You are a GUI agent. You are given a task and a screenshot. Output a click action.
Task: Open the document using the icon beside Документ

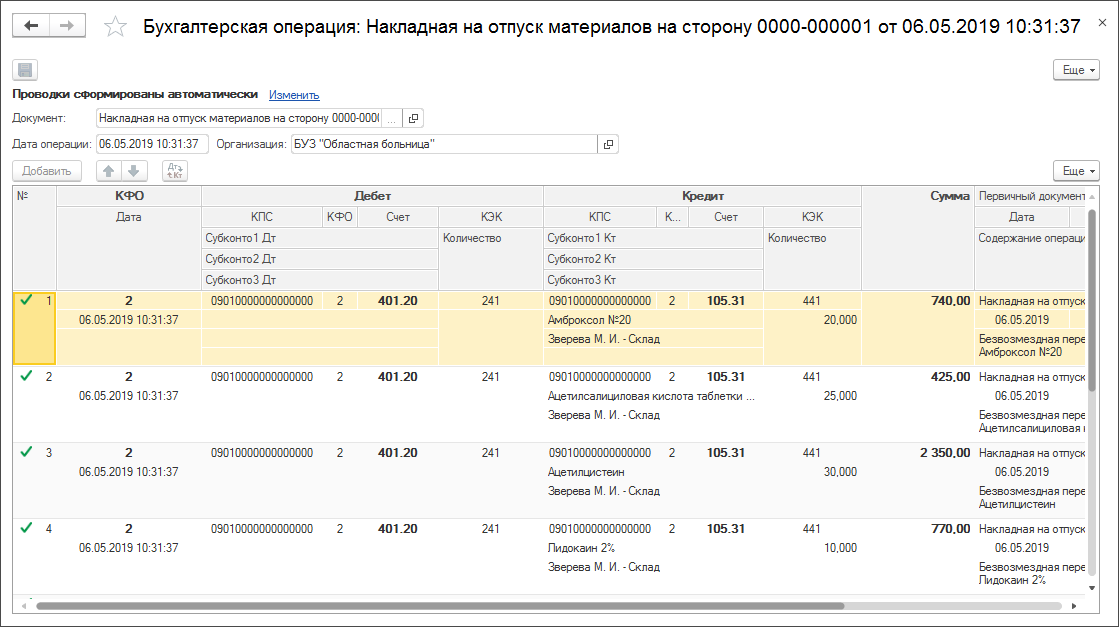(413, 118)
